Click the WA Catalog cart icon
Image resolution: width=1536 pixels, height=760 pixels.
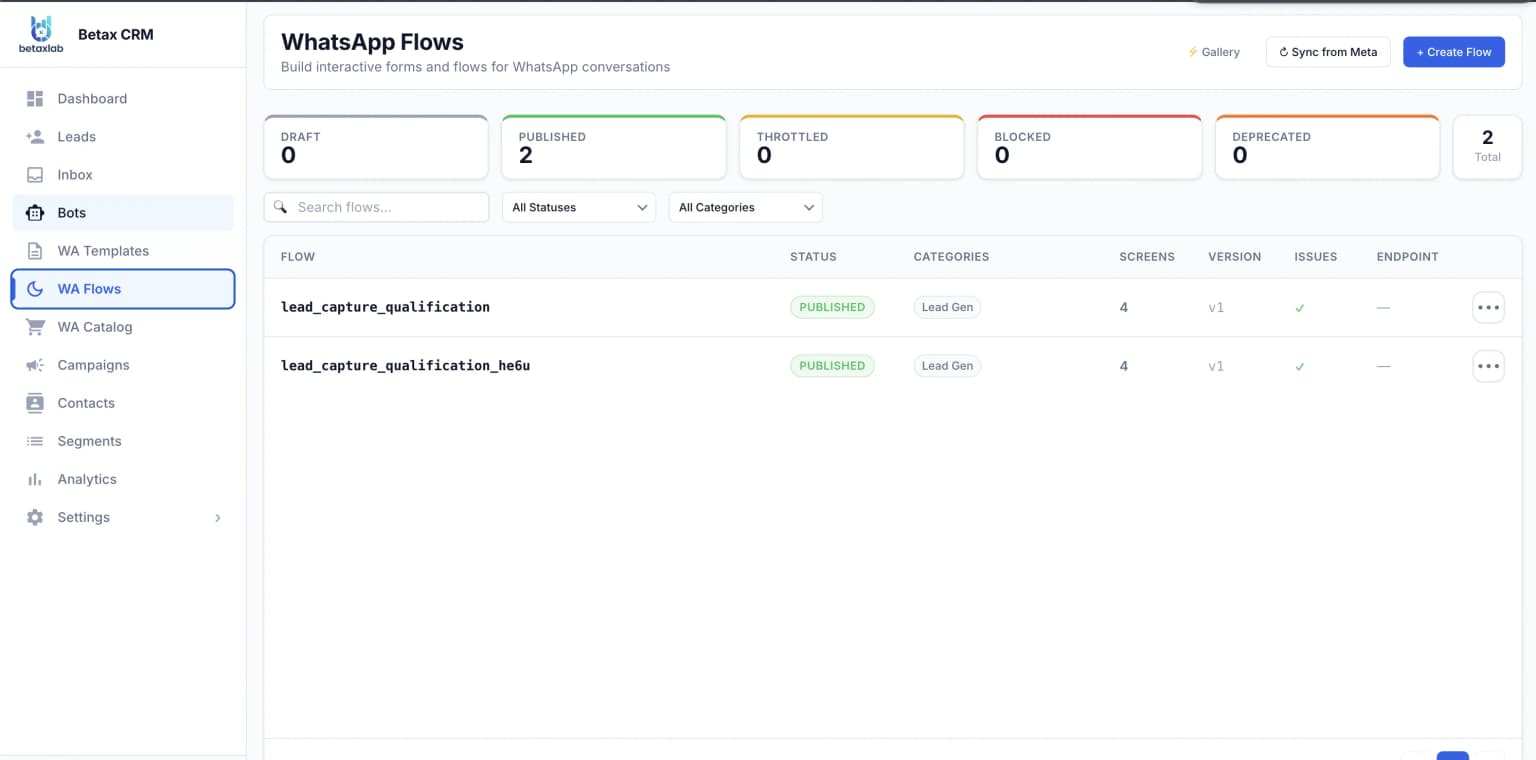(x=35, y=327)
